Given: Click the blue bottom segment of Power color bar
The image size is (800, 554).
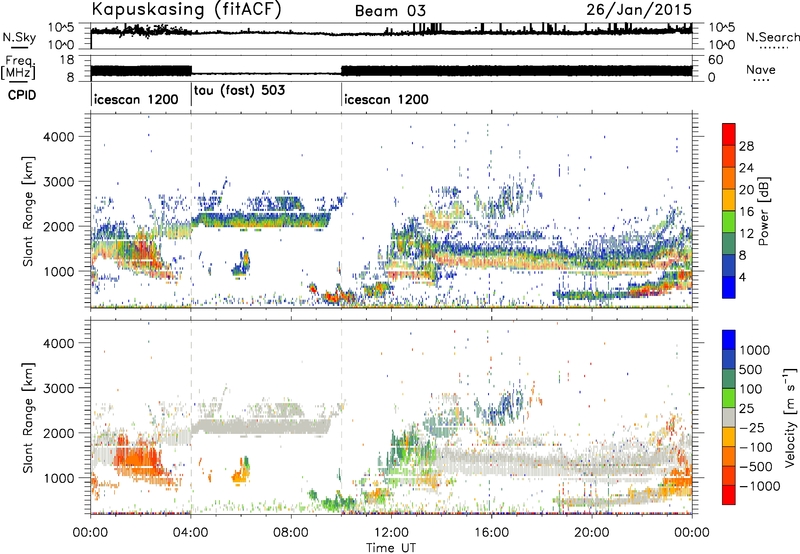Looking at the screenshot, I should click(x=729, y=287).
